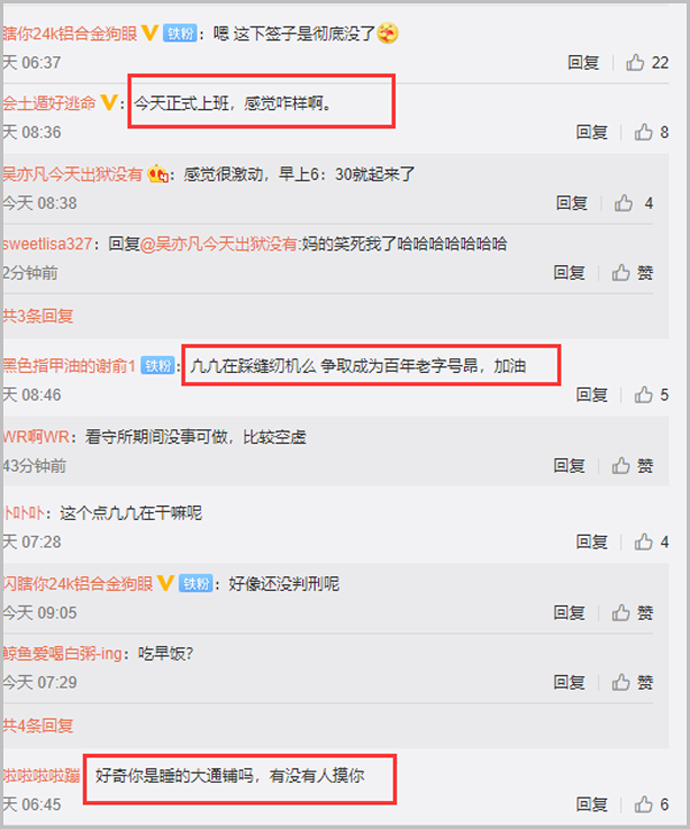
Task: Like the 大通铺 comment with 6 likes
Action: (x=643, y=804)
